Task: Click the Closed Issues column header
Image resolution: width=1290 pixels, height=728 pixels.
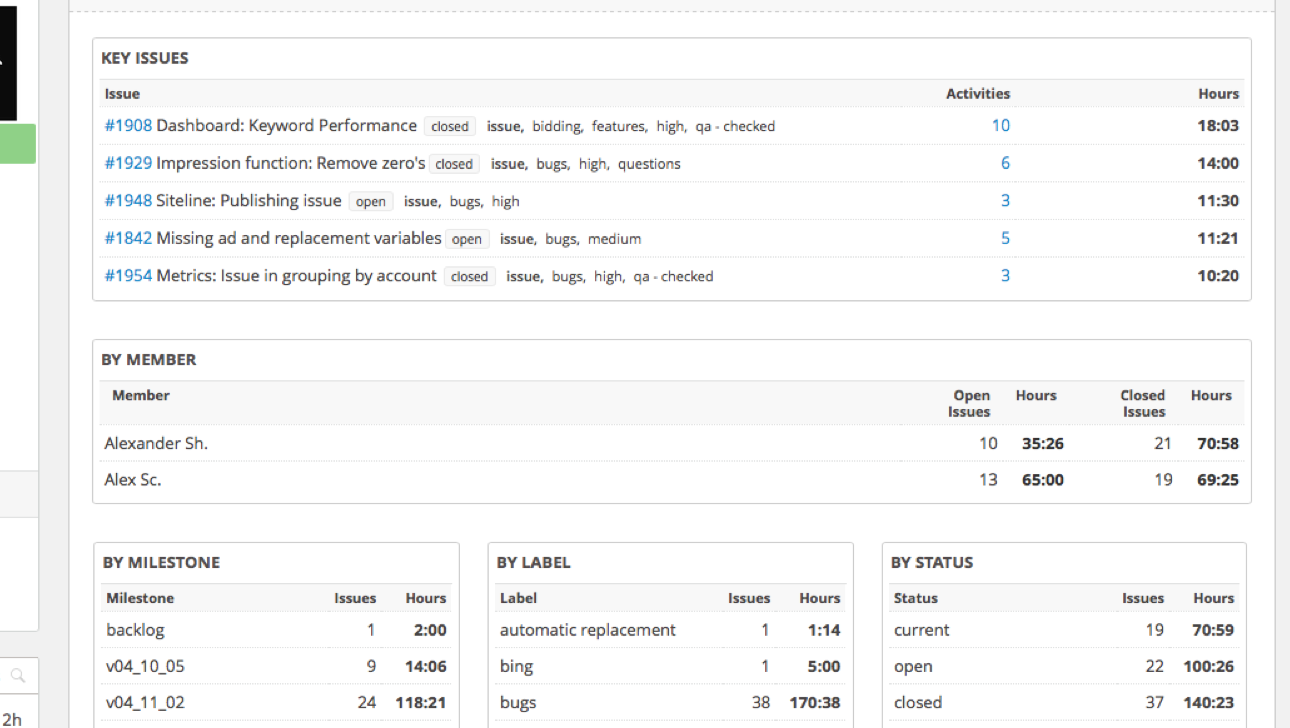Action: tap(1143, 404)
